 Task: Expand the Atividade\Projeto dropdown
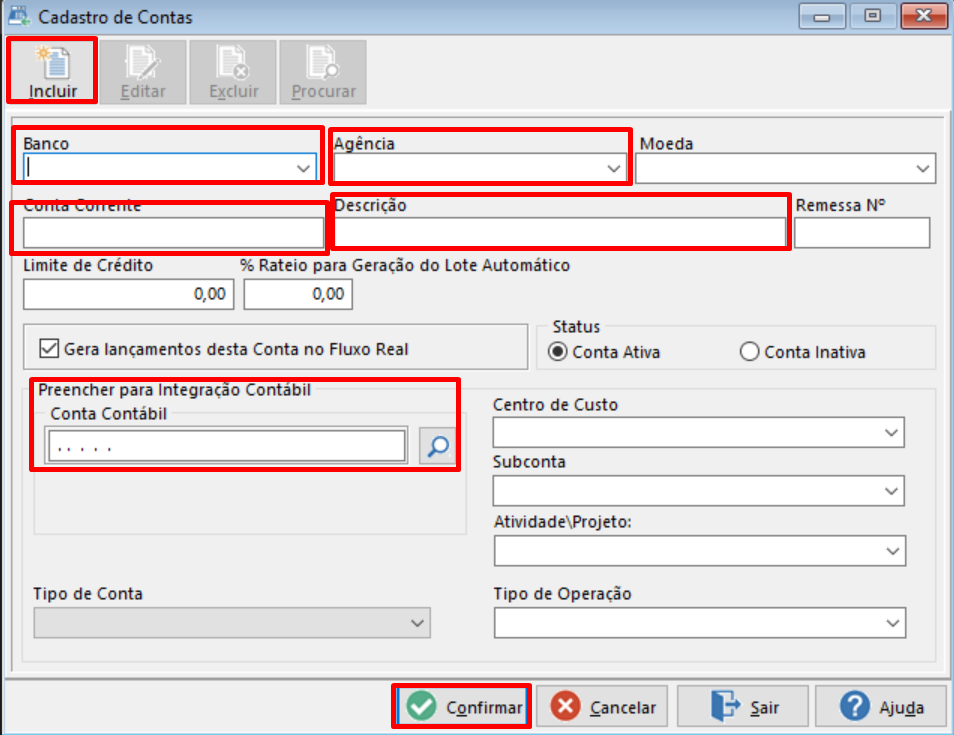(892, 551)
